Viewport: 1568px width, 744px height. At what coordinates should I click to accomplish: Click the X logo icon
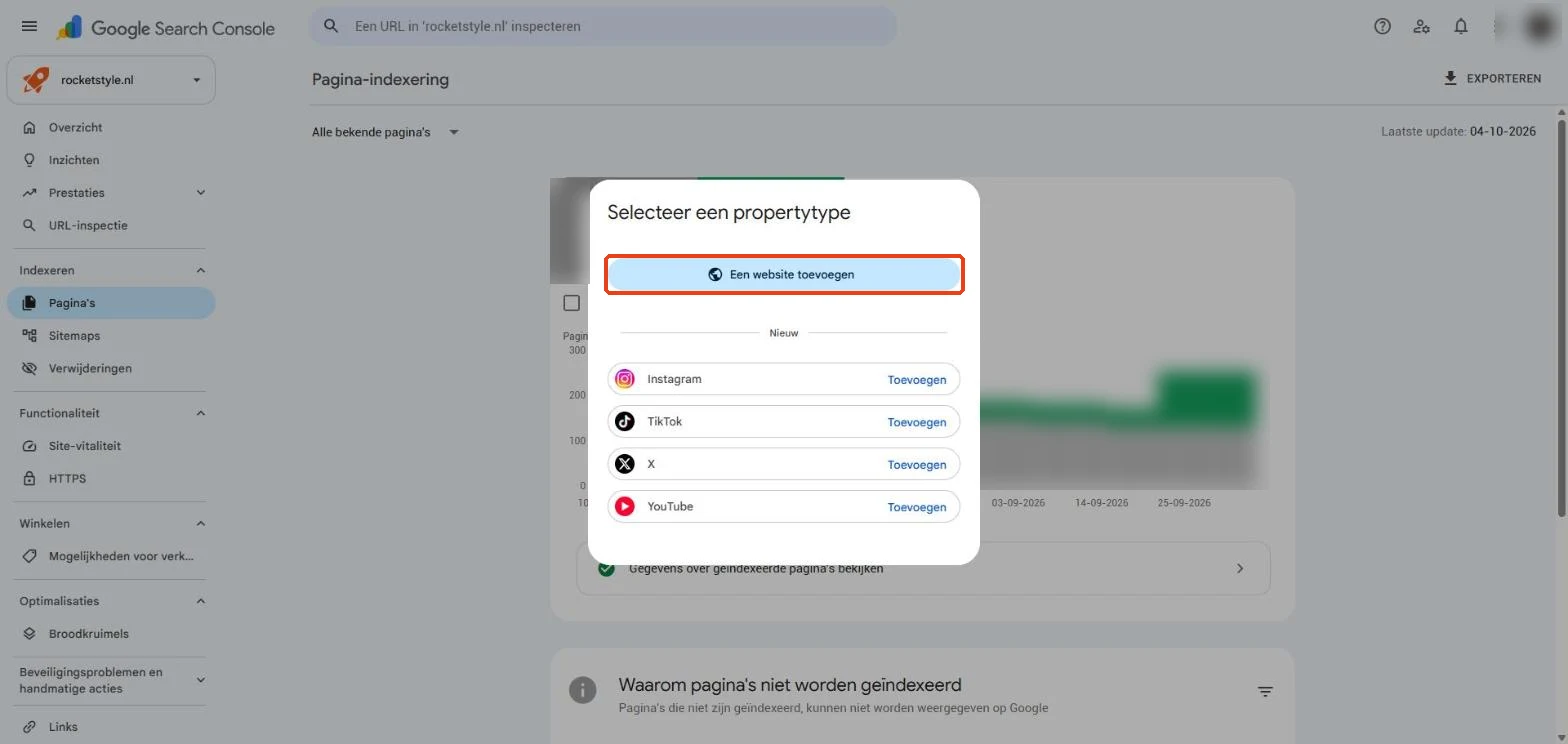coord(625,464)
